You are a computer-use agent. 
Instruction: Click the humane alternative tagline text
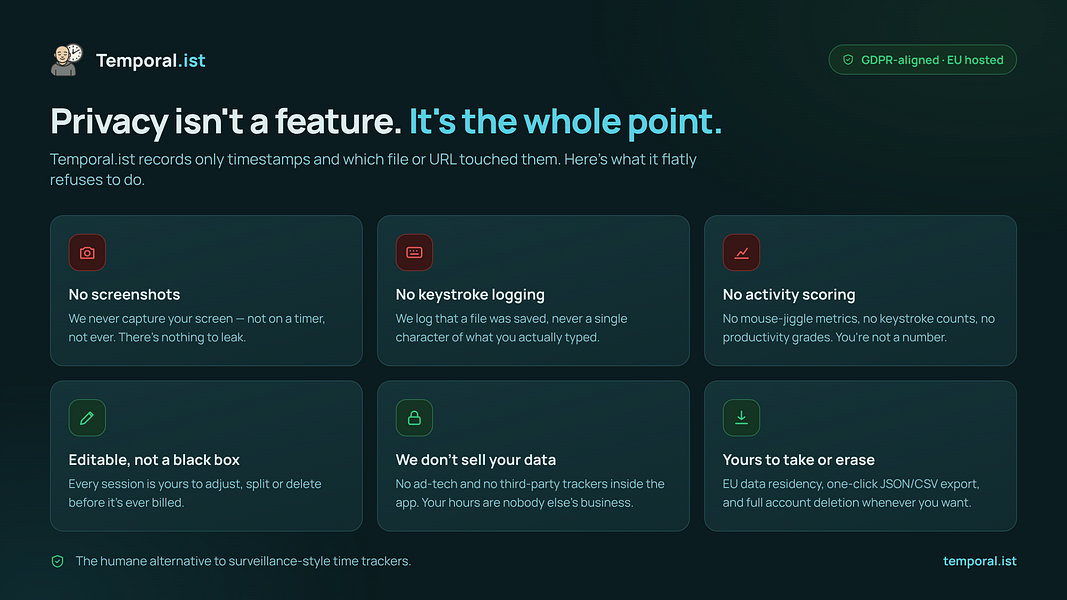point(243,561)
